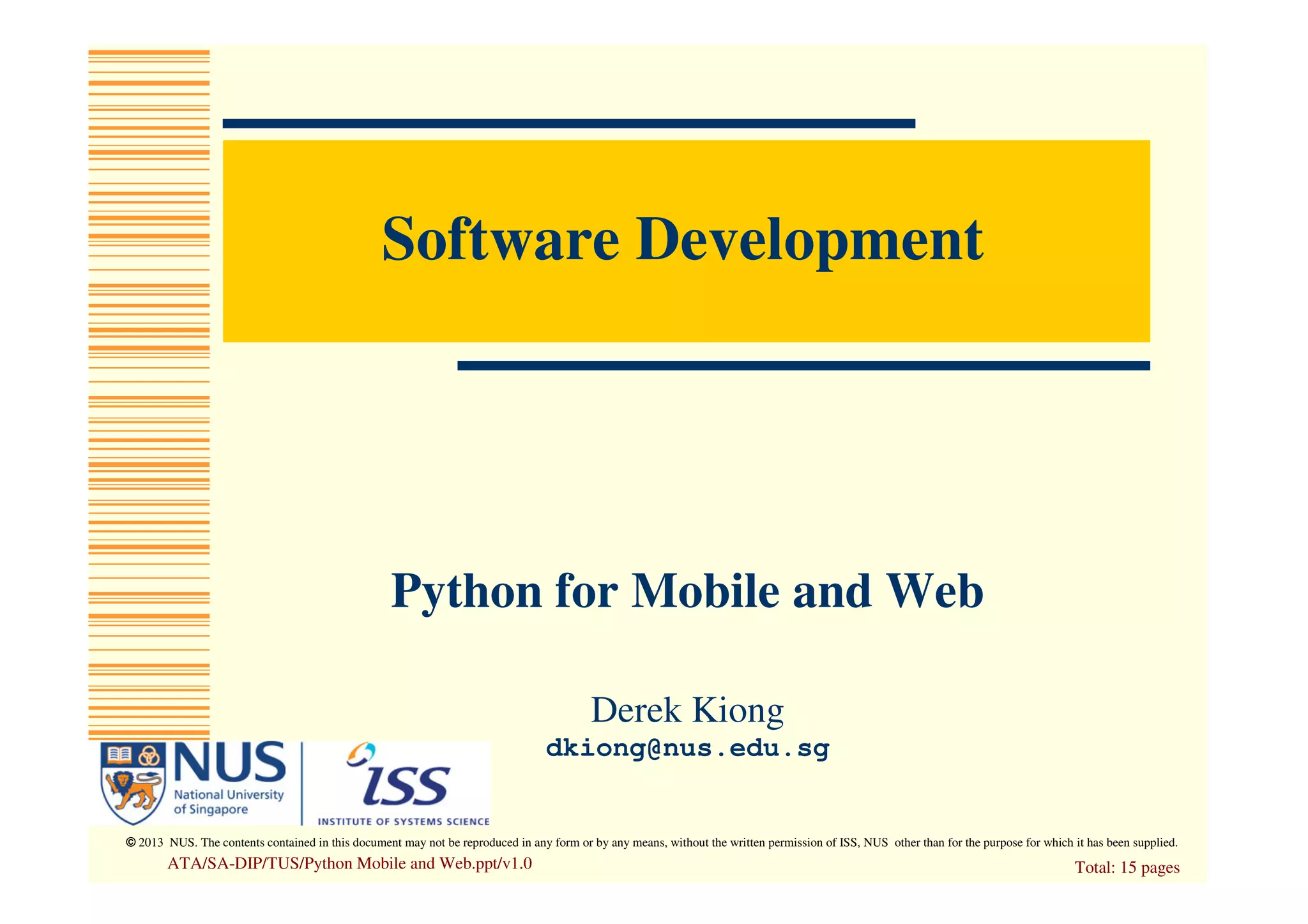
Task: Click the INSTITUTE OF SYSTEMS SCIENCE caption
Action: click(404, 822)
